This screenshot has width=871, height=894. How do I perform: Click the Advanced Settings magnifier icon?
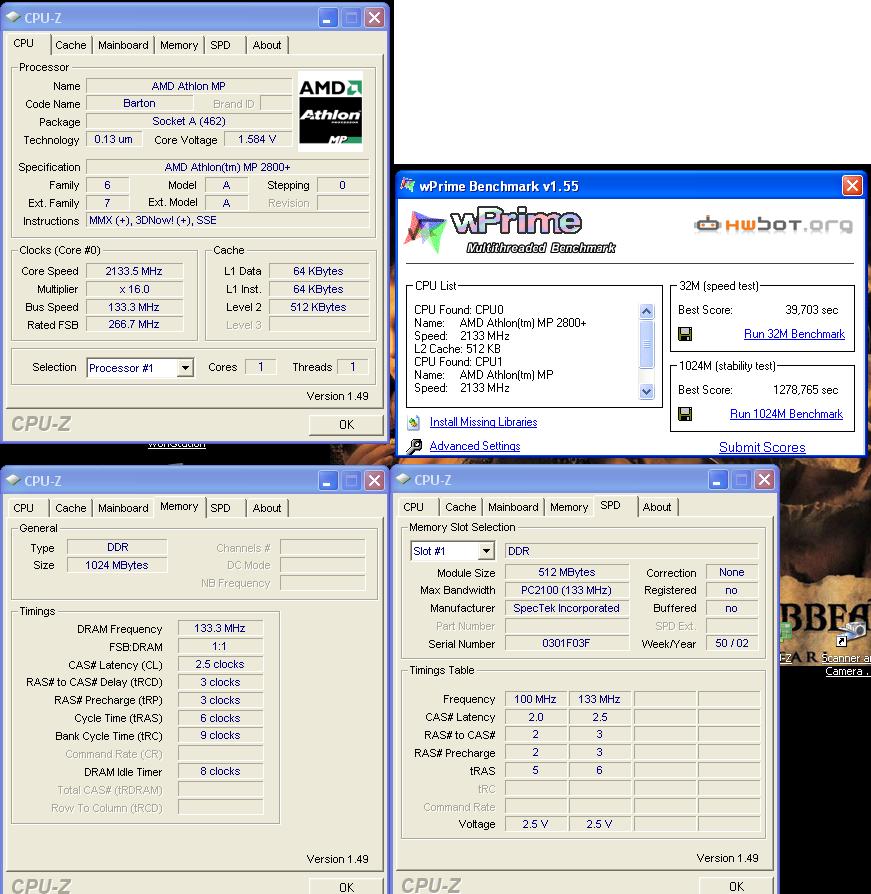(414, 446)
